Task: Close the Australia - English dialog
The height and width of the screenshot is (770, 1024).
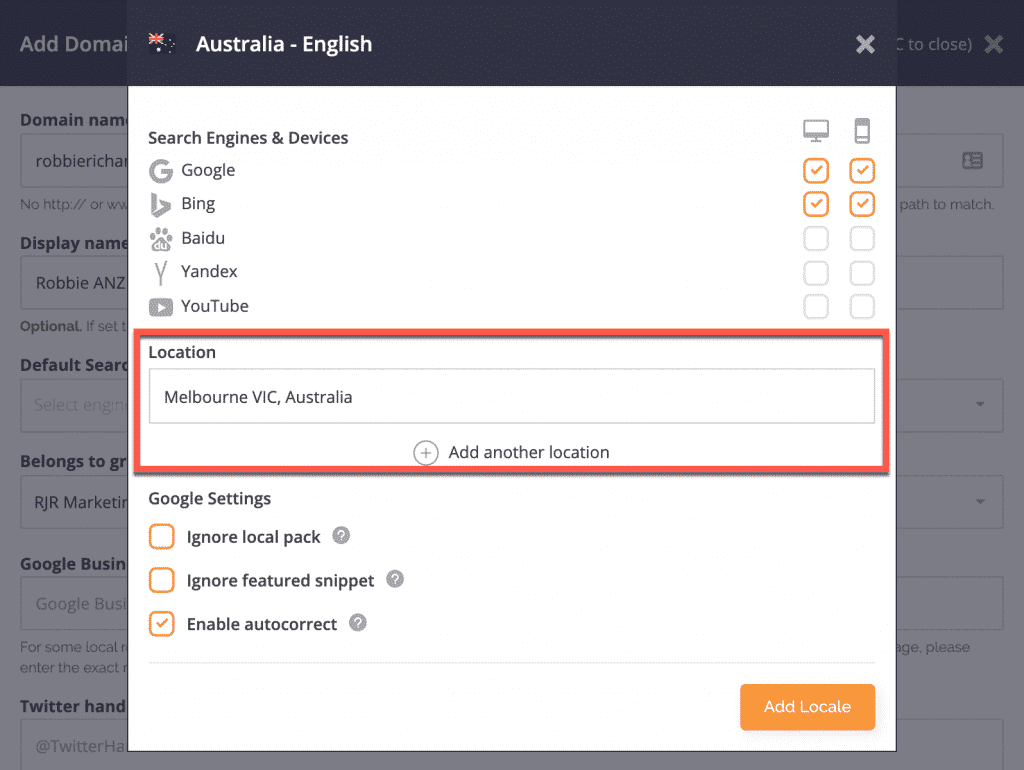Action: pos(865,44)
